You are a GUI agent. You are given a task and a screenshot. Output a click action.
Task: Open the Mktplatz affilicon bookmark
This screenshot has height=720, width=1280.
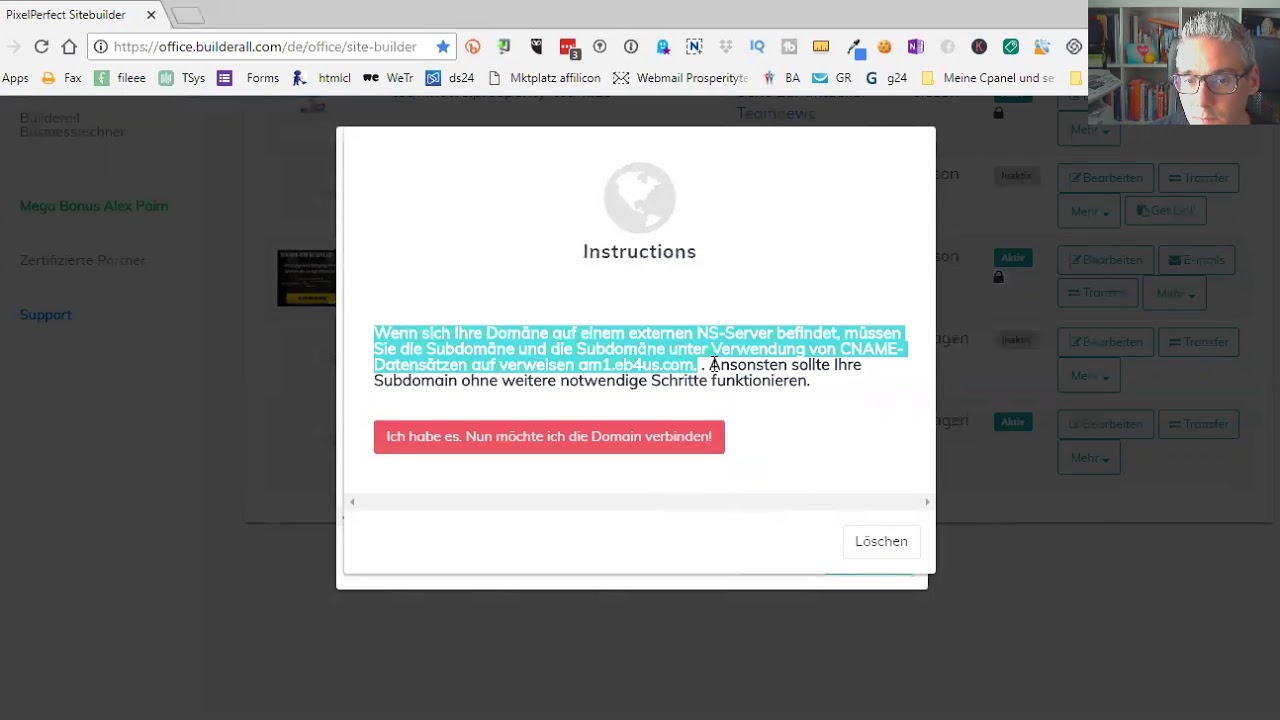tap(544, 78)
